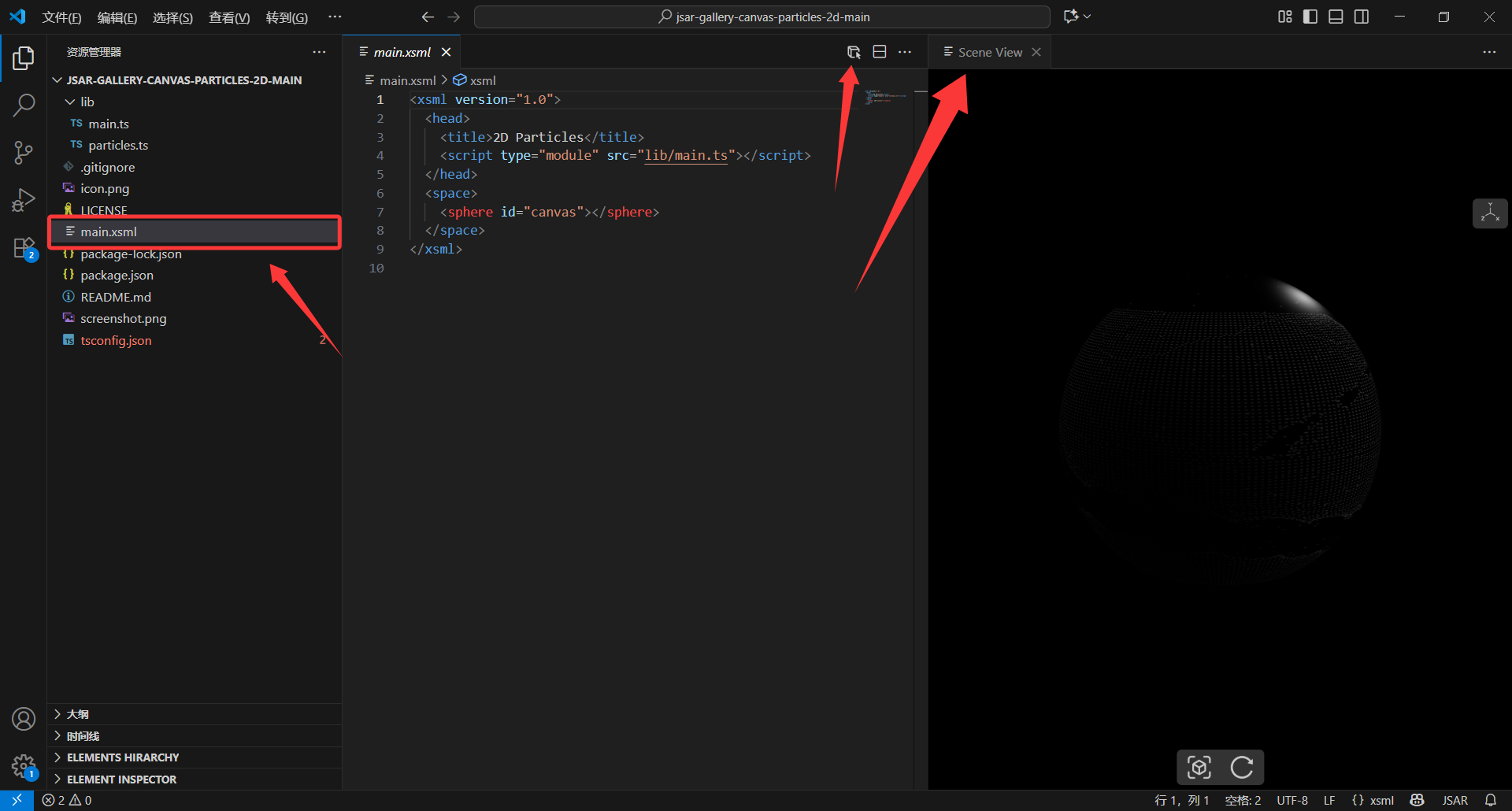
Task: Toggle the bottom panel layout button
Action: click(x=1336, y=17)
